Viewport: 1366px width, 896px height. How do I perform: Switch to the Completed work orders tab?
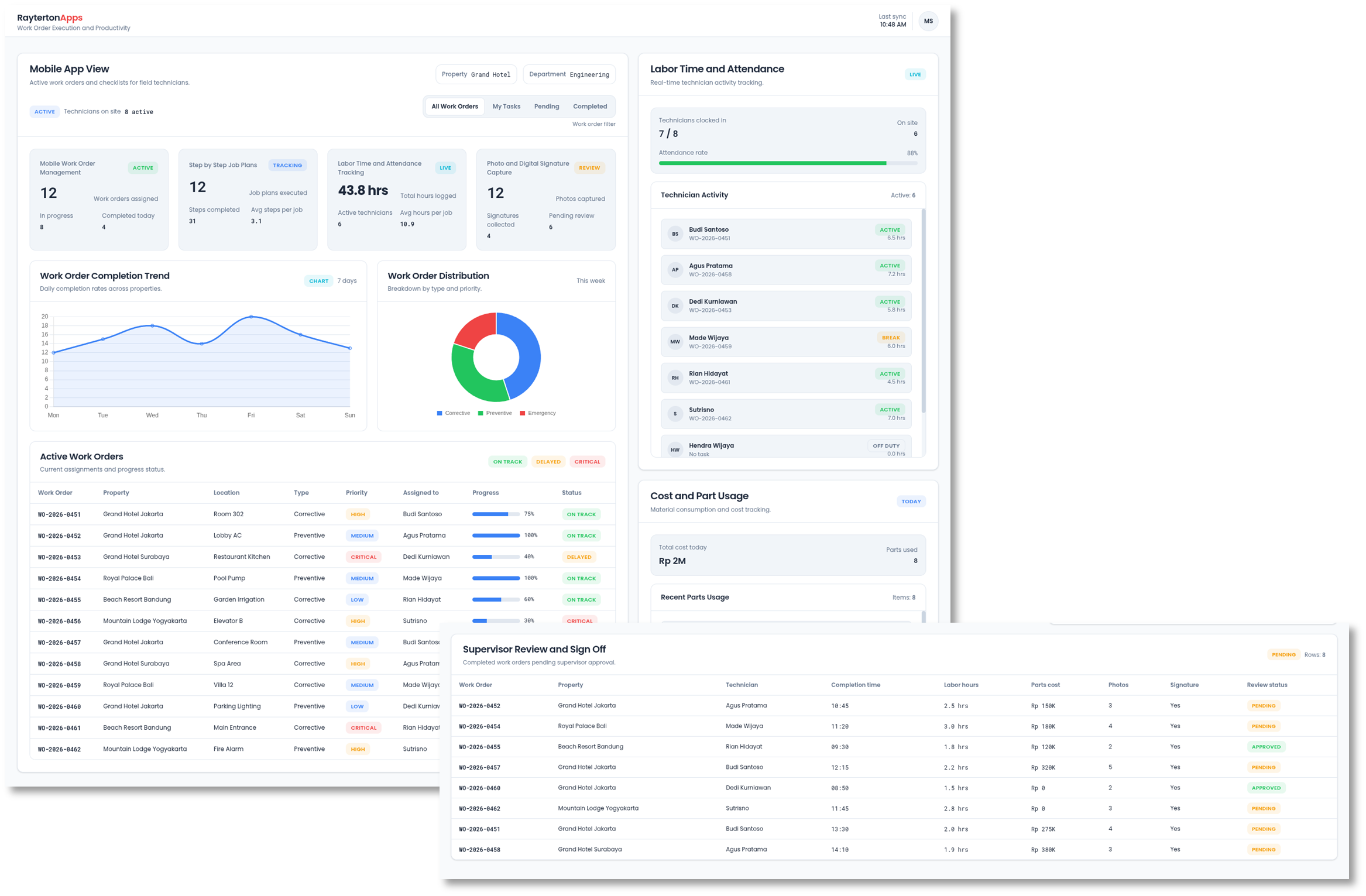pos(589,106)
